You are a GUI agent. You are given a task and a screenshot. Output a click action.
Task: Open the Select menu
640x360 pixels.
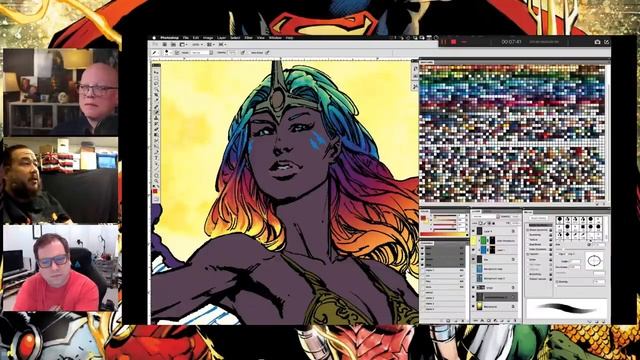[235, 38]
